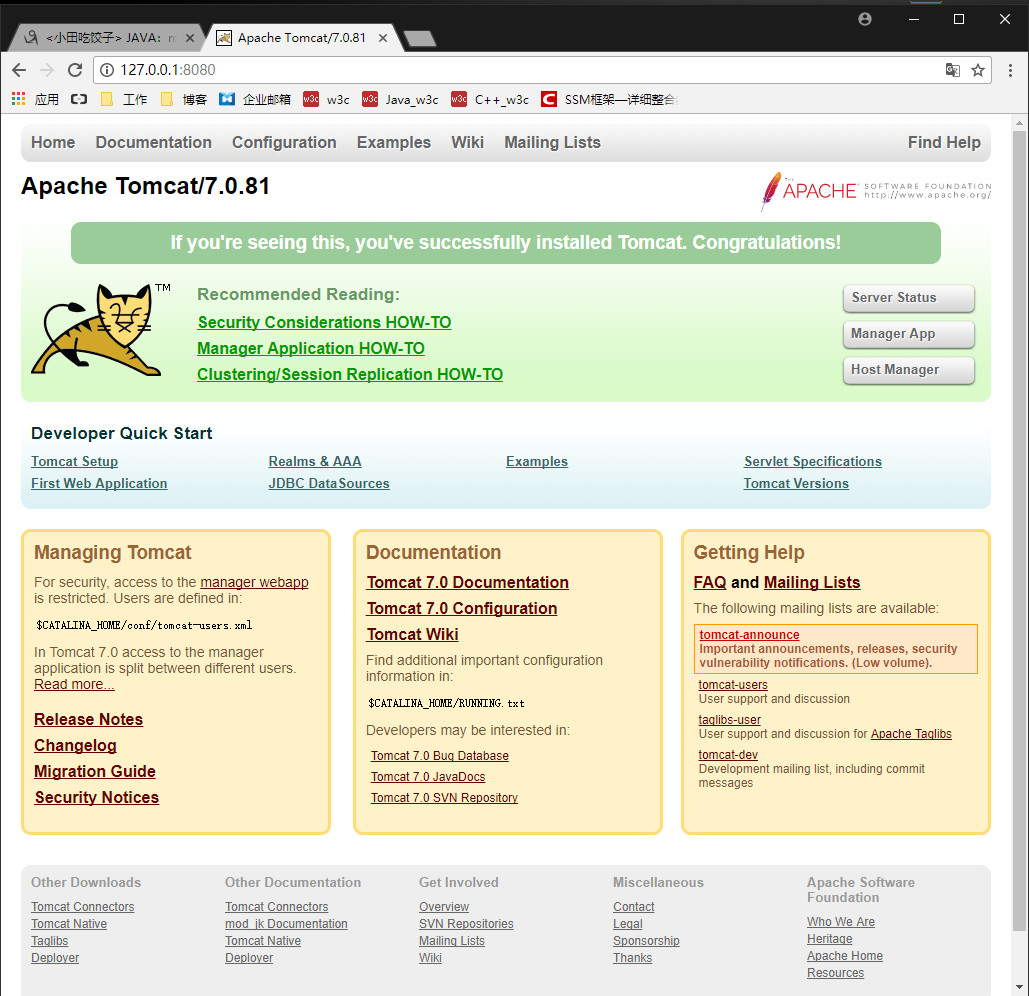Click the bookmark icon next to 应用
1029x996 pixels.
79,99
